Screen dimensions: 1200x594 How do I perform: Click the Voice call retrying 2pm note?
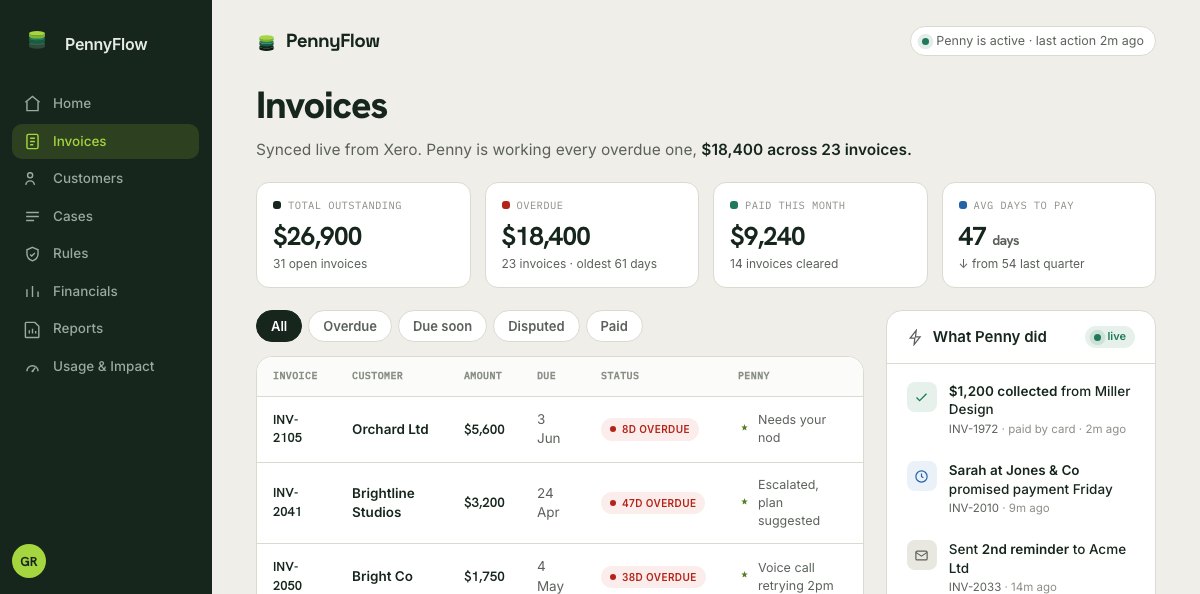(796, 577)
